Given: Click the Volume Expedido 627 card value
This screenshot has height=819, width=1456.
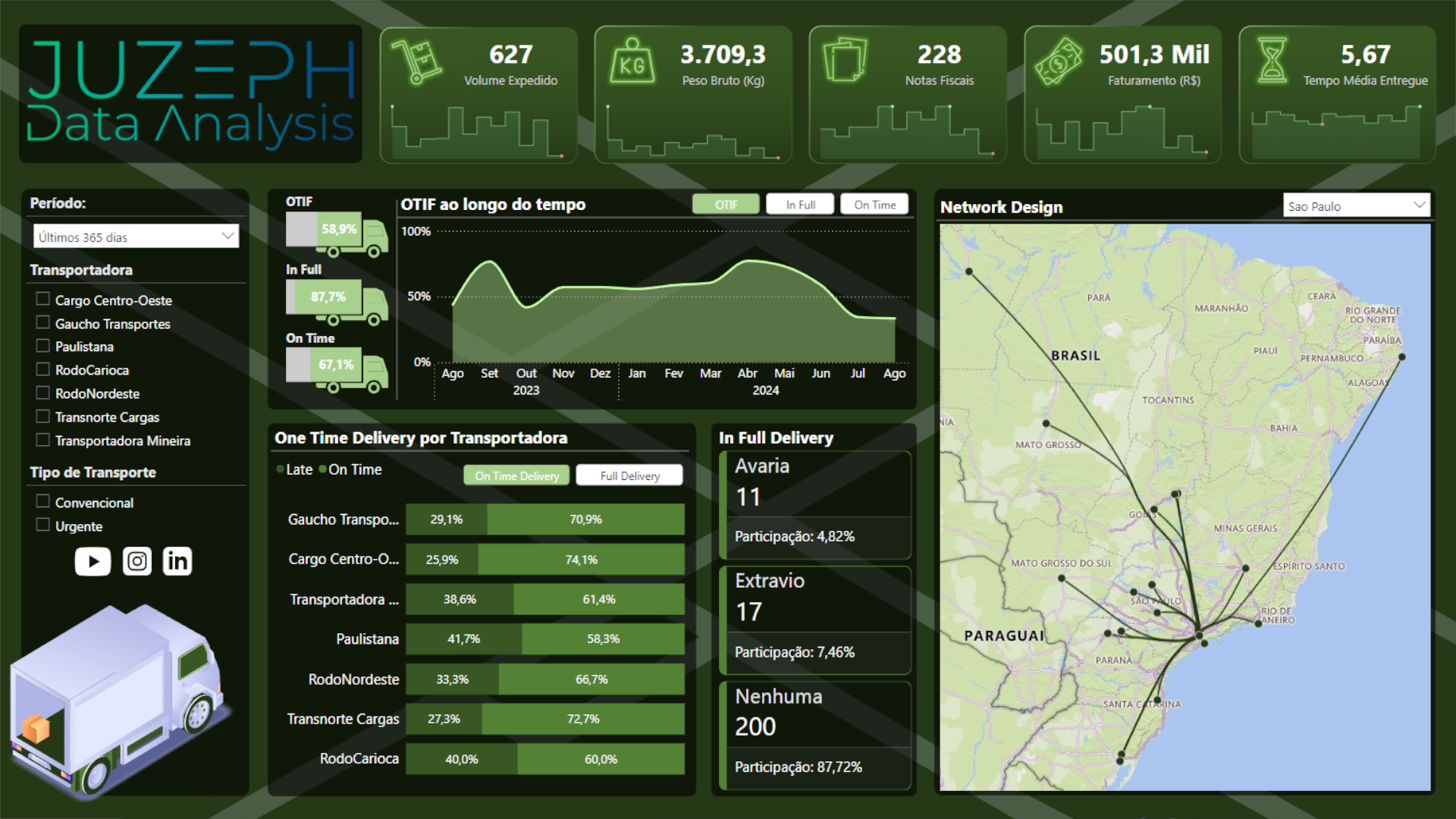Looking at the screenshot, I should pyautogui.click(x=511, y=55).
